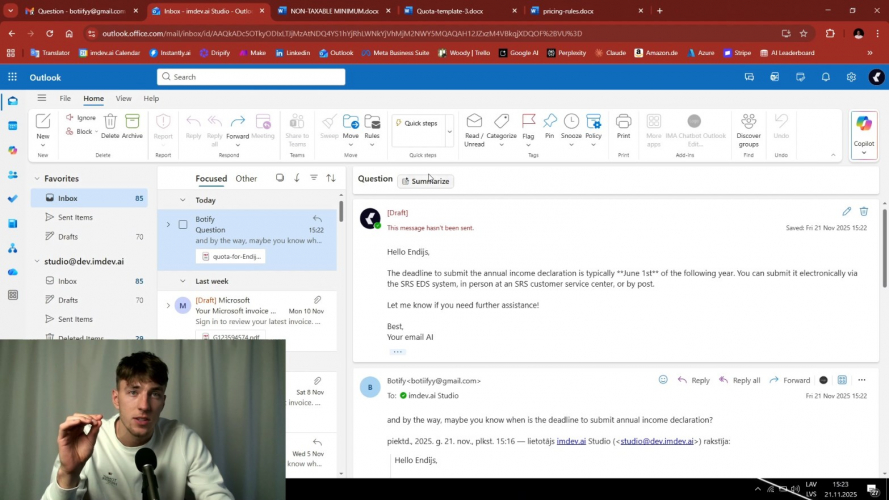This screenshot has width=889, height=500.
Task: Expand the Microsoft draft conversation
Action: [168, 306]
